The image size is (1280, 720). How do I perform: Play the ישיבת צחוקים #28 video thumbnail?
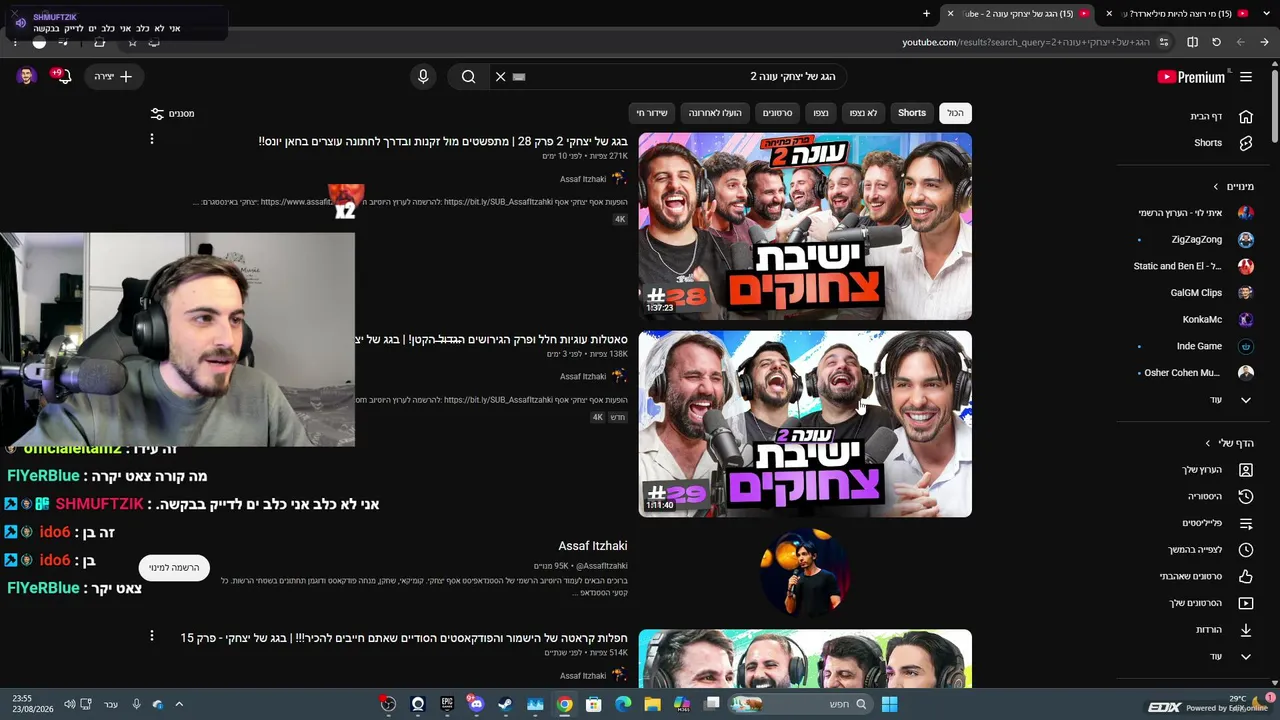tap(805, 226)
